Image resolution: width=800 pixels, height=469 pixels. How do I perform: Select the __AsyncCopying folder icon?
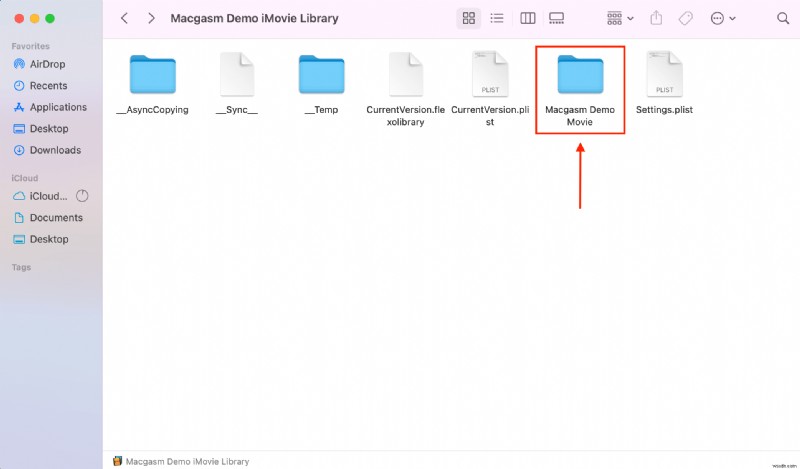(153, 75)
